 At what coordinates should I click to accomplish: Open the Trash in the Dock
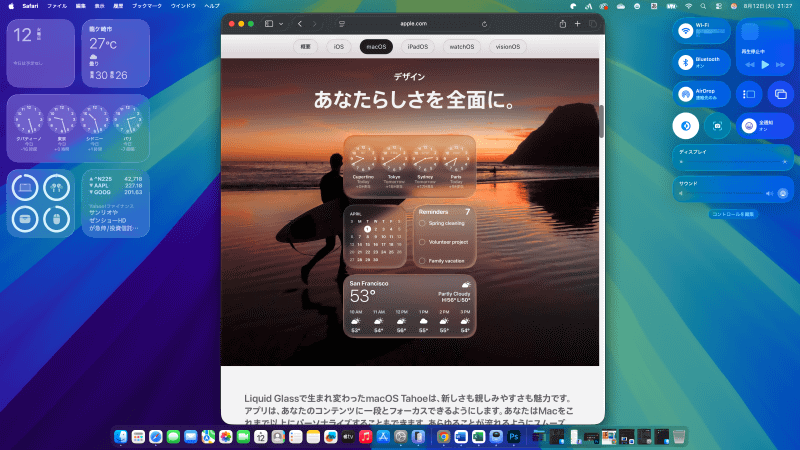pos(679,437)
